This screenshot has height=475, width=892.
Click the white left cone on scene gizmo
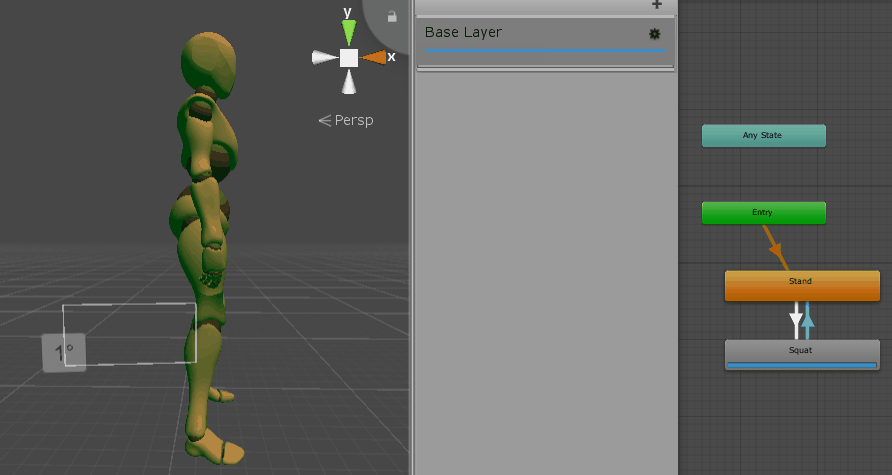pyautogui.click(x=325, y=57)
